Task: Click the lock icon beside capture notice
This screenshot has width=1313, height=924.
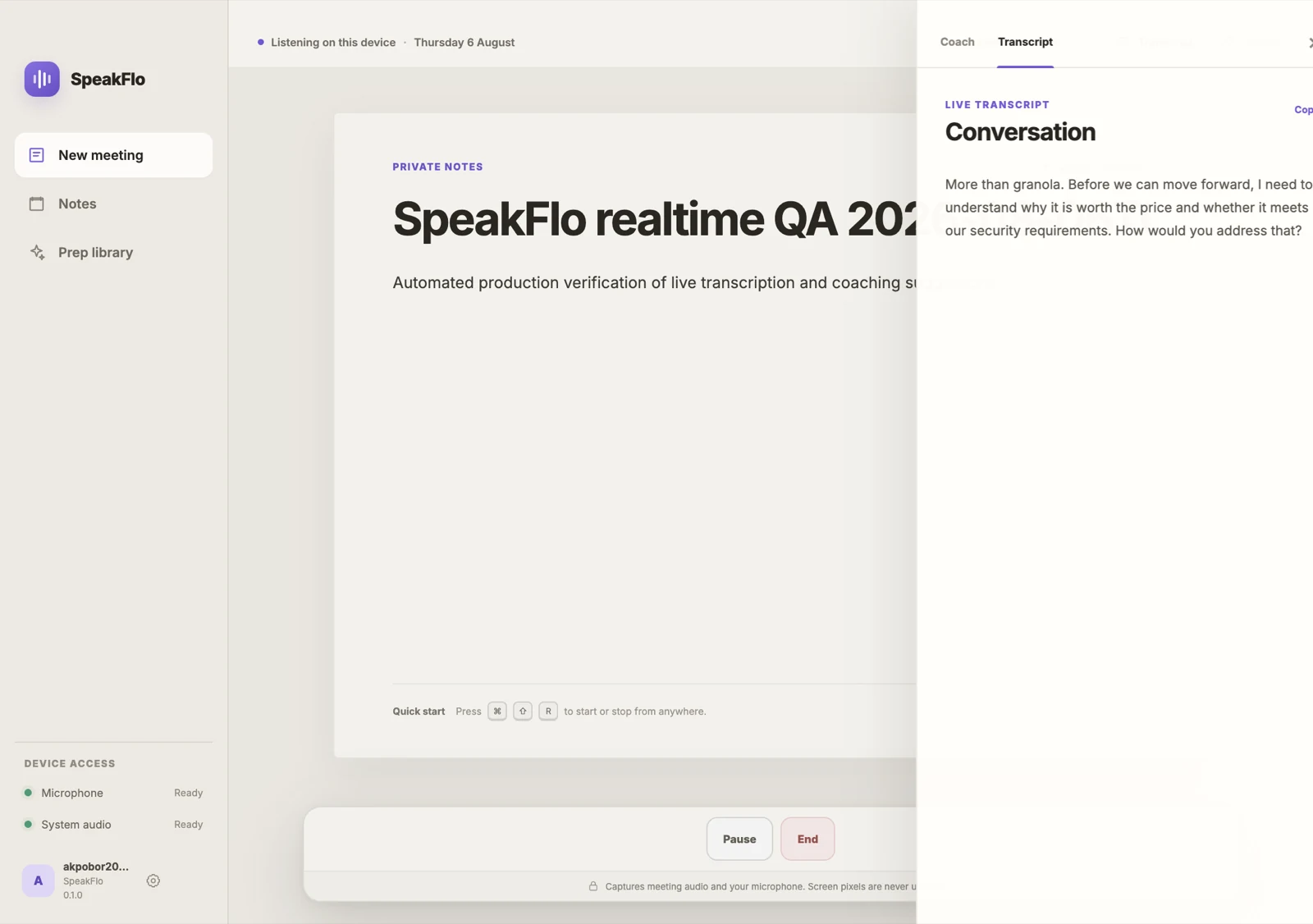Action: [x=593, y=886]
